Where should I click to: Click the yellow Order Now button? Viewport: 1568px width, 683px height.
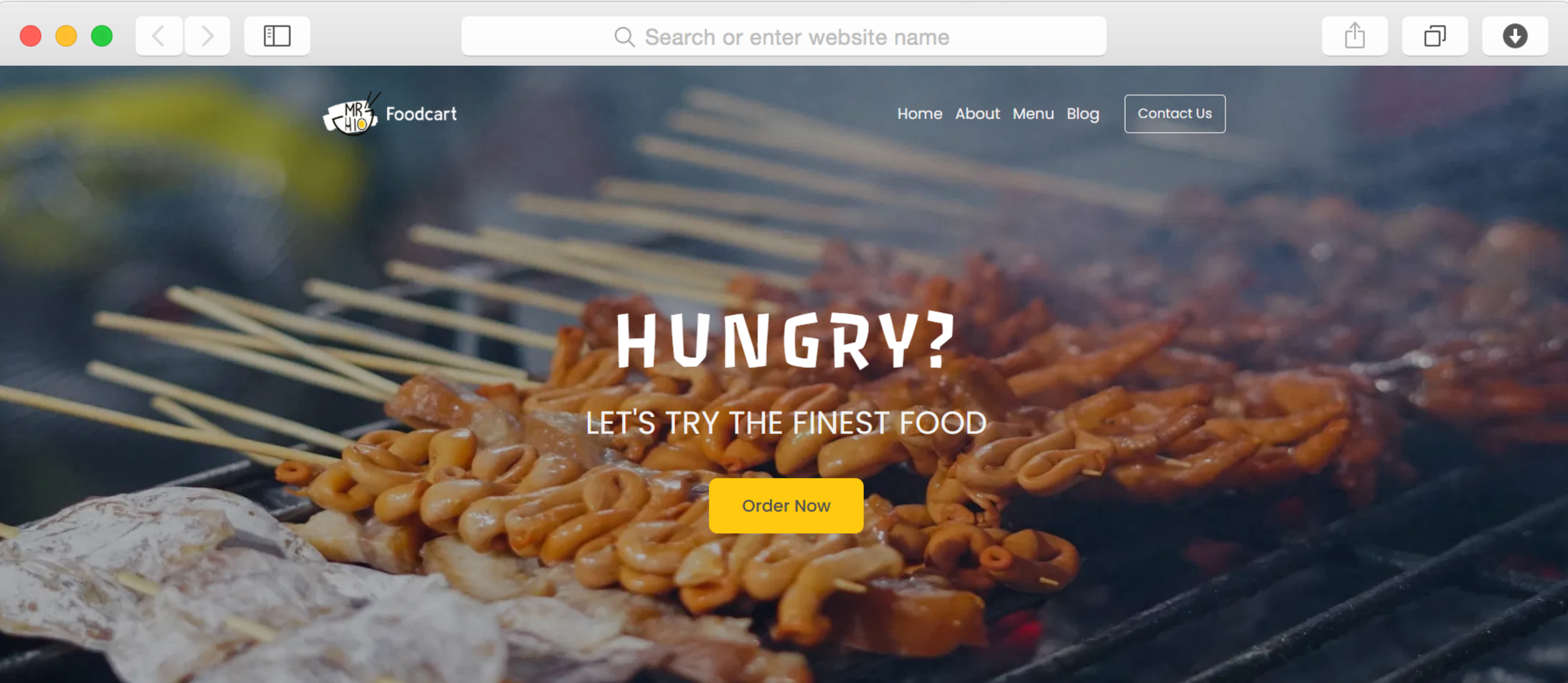[x=786, y=506]
